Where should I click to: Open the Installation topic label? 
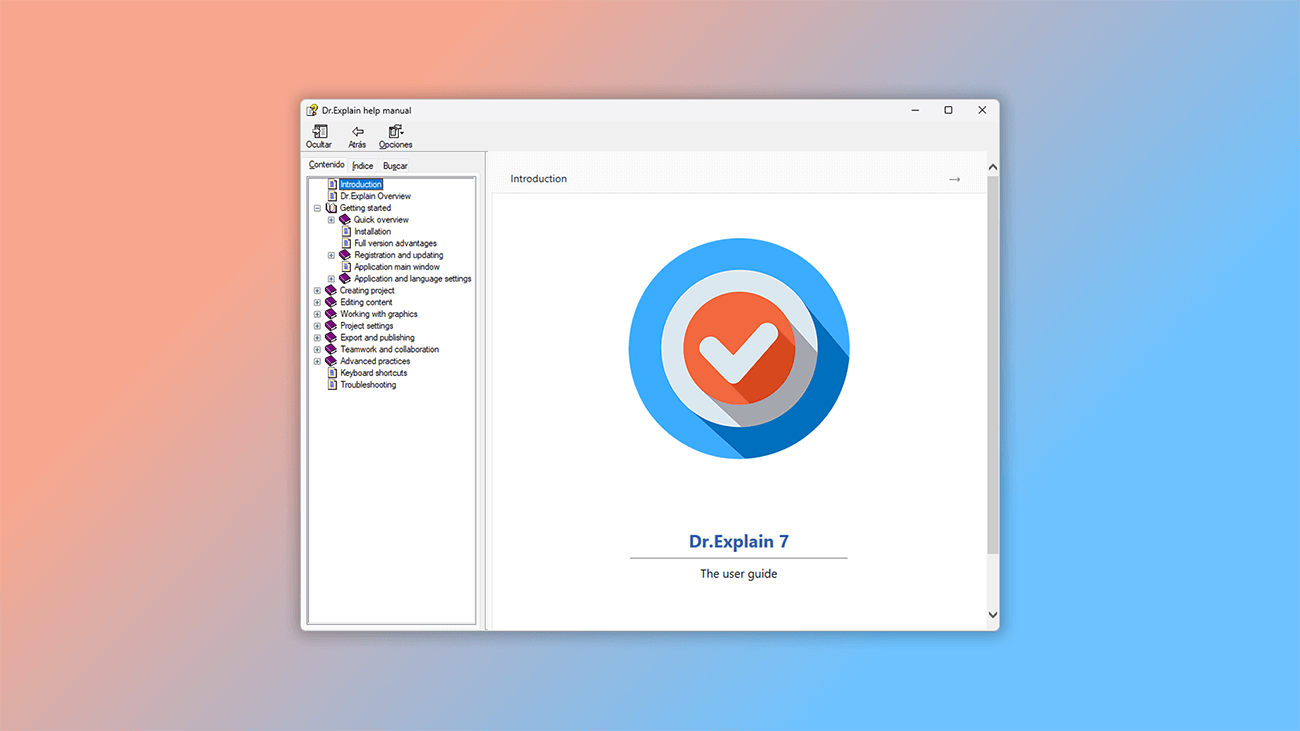coord(373,232)
